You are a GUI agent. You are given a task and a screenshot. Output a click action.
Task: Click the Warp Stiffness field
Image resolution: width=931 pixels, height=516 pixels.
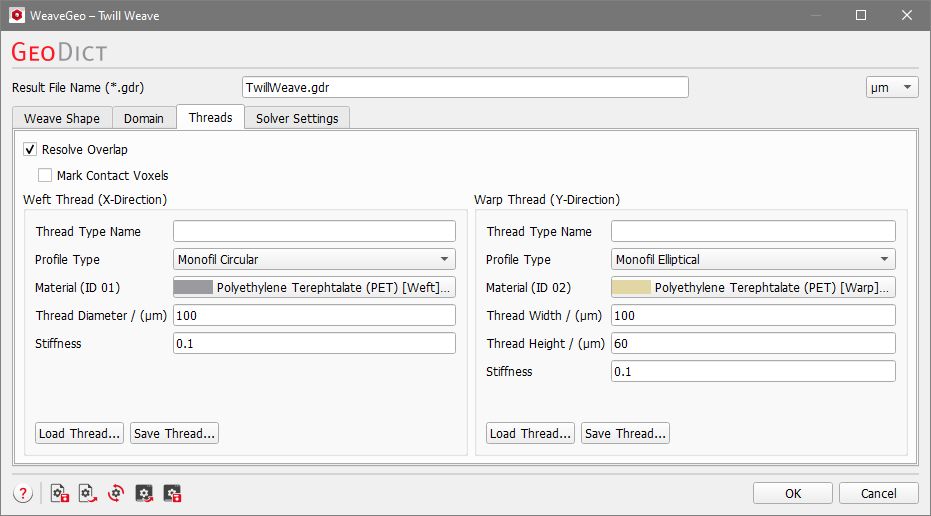click(753, 371)
